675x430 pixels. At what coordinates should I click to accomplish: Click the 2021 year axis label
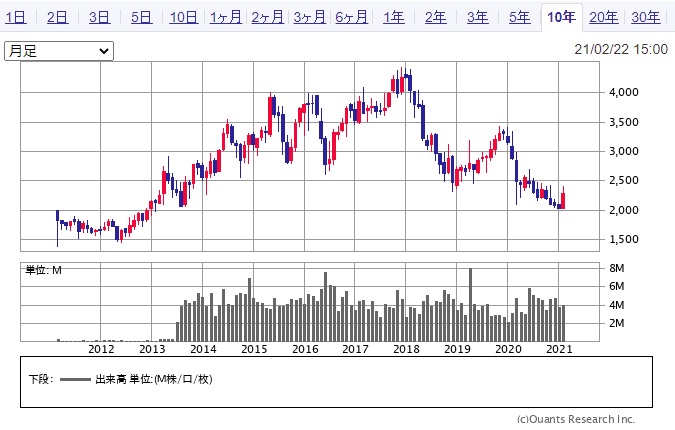coord(559,349)
